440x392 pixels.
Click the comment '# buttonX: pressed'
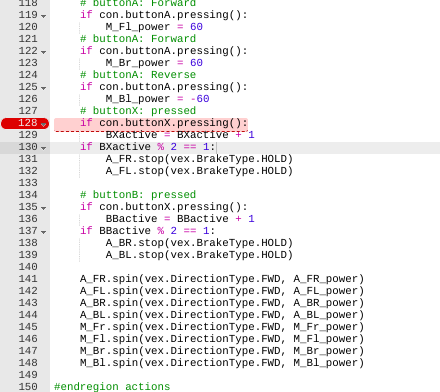pos(138,111)
